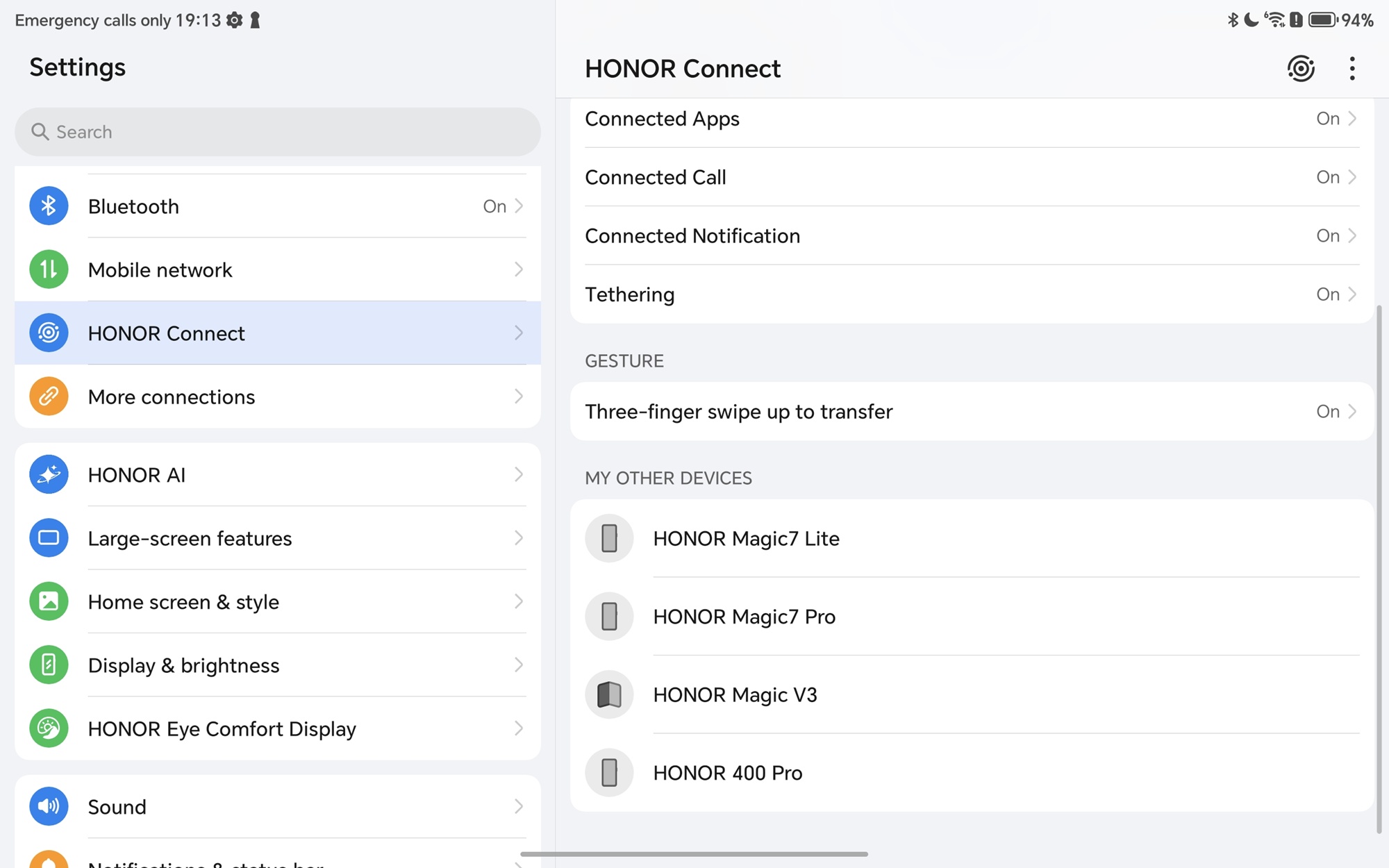Tap the More connections link icon

[x=49, y=397]
